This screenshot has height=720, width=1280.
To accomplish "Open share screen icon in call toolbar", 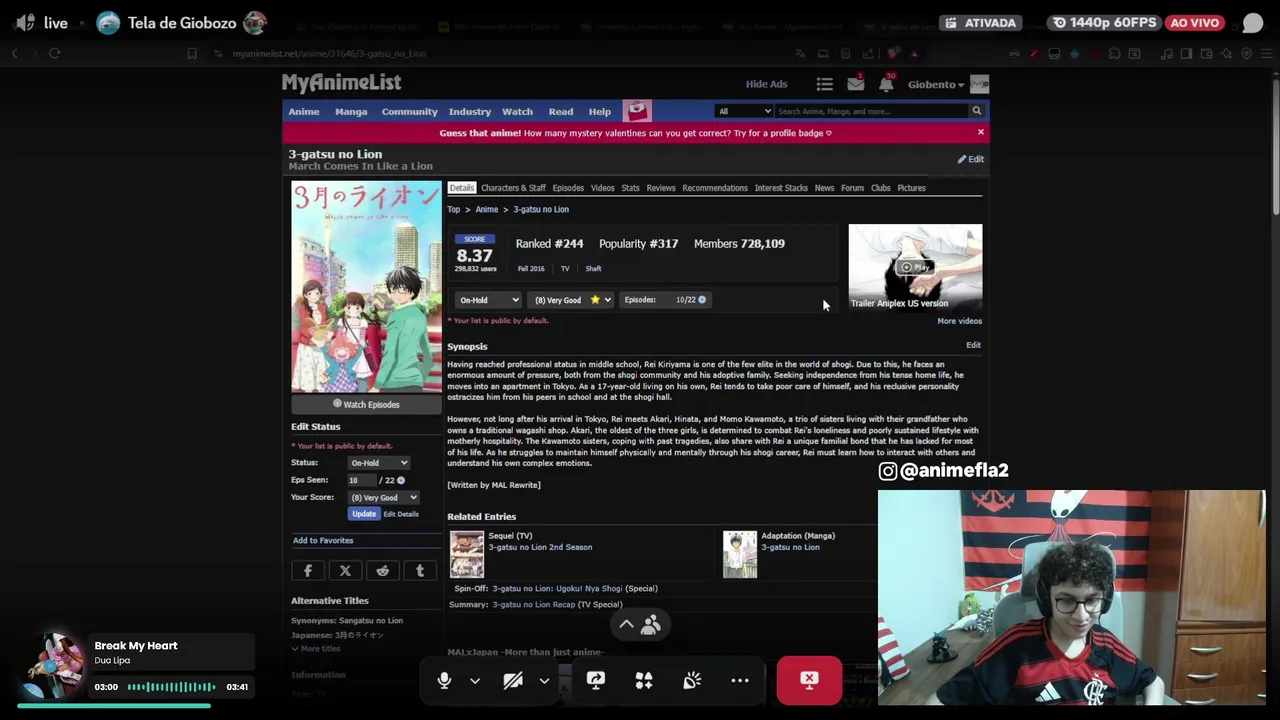I will pos(595,680).
